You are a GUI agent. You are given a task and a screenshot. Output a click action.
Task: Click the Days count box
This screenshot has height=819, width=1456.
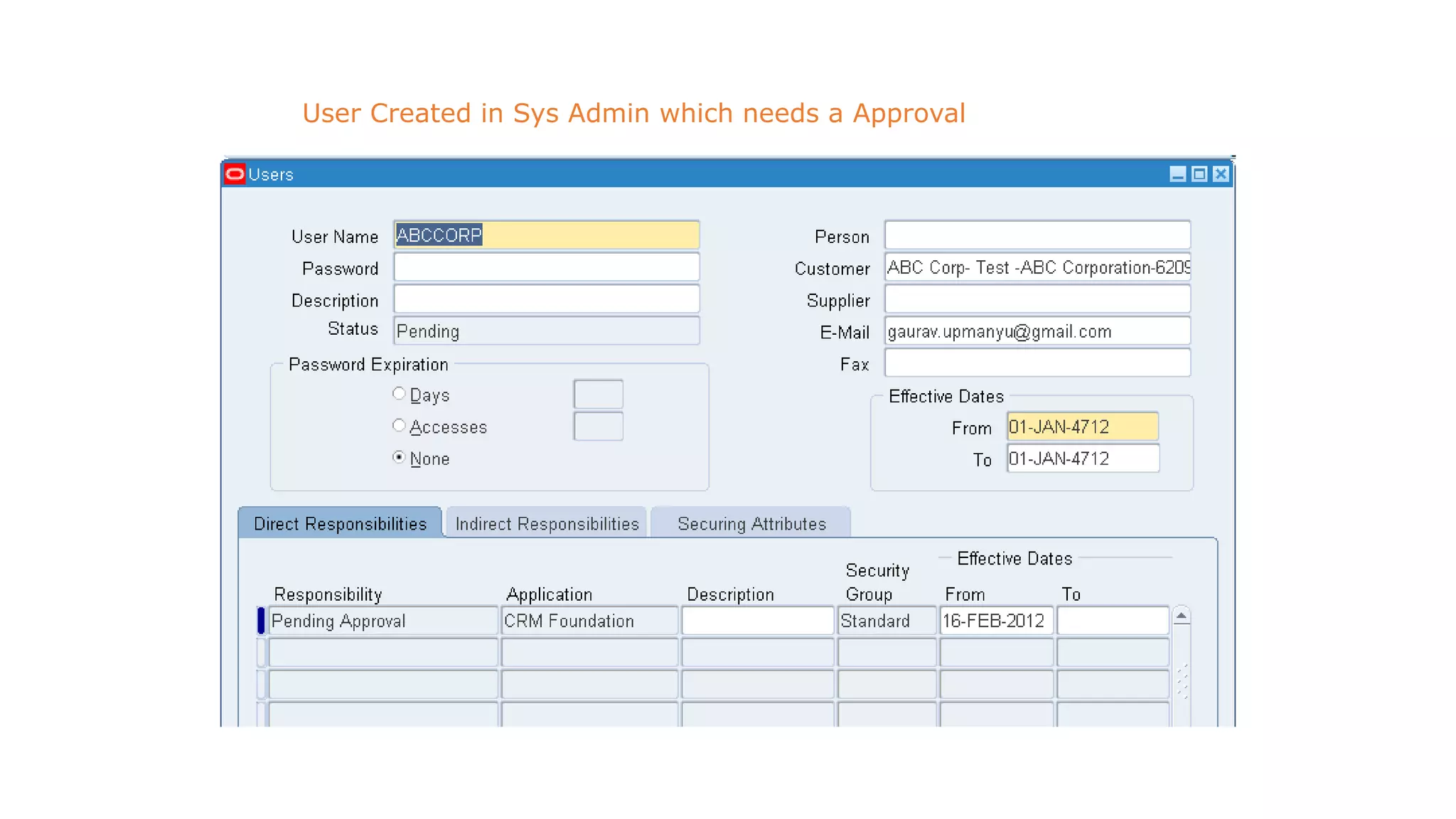point(598,394)
